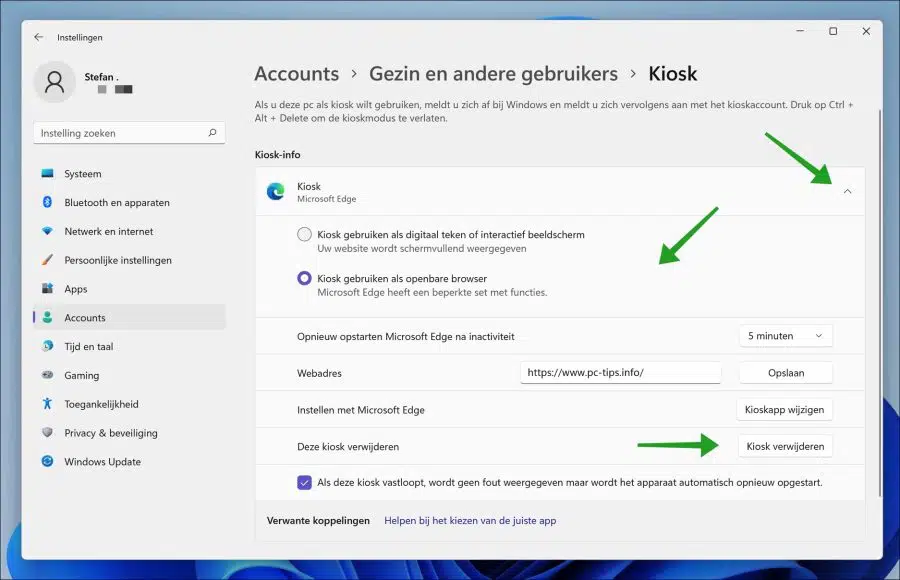This screenshot has height=580, width=900.
Task: Click the Netwerk en internet wifi icon
Action: pyautogui.click(x=48, y=231)
